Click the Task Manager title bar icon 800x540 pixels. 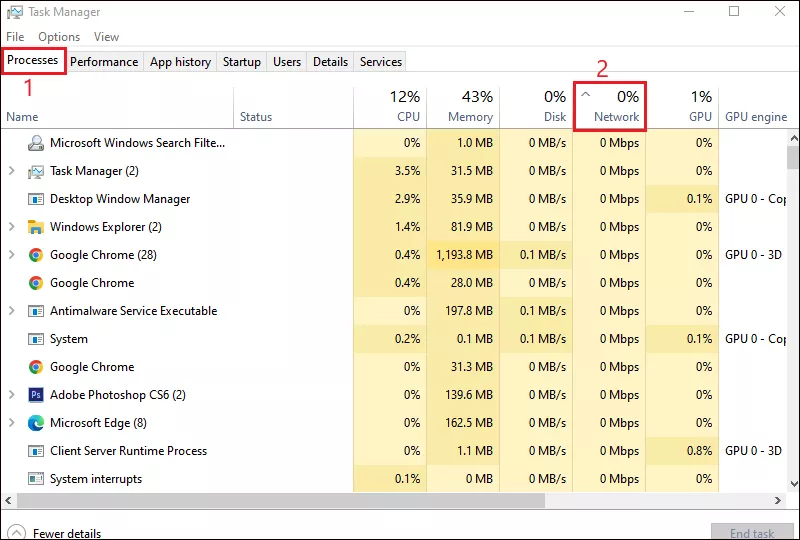pyautogui.click(x=15, y=12)
